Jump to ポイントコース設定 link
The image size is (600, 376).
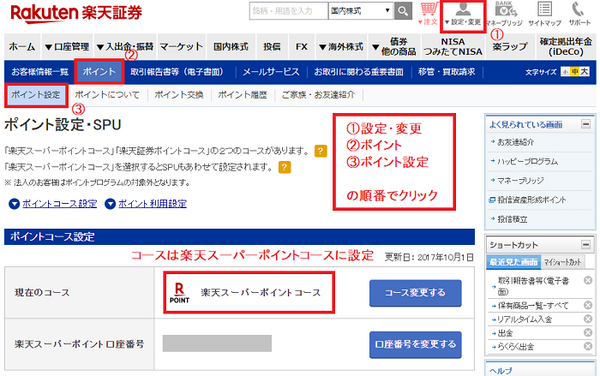pos(59,203)
